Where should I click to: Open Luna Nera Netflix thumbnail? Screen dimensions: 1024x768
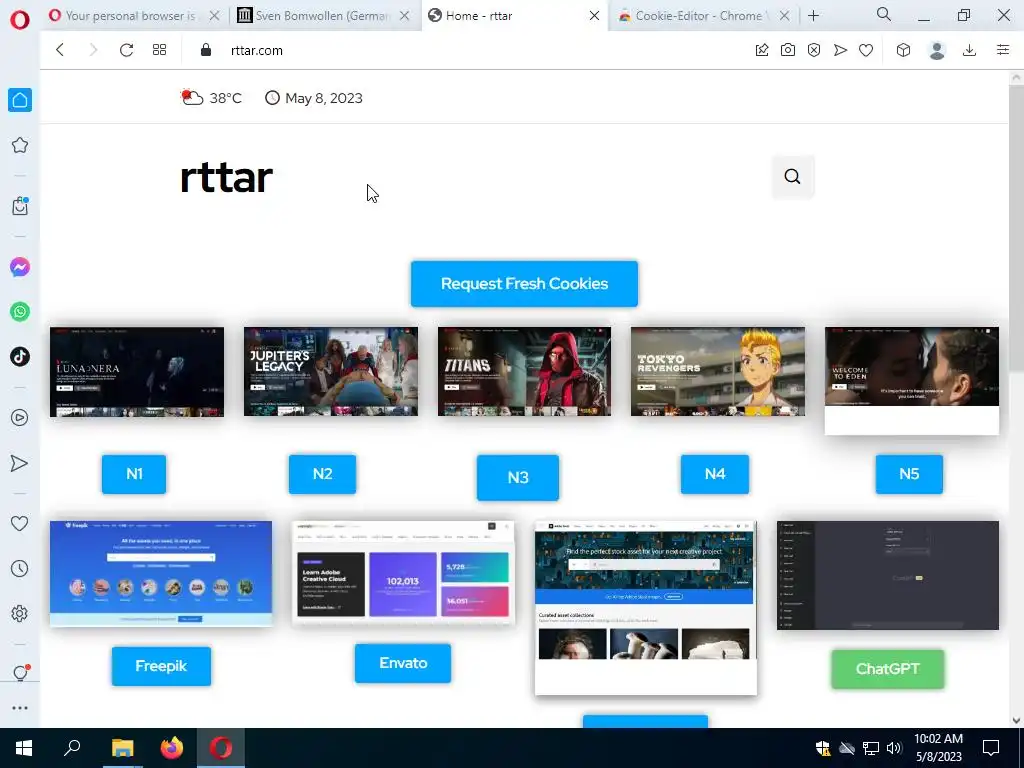[x=137, y=372]
